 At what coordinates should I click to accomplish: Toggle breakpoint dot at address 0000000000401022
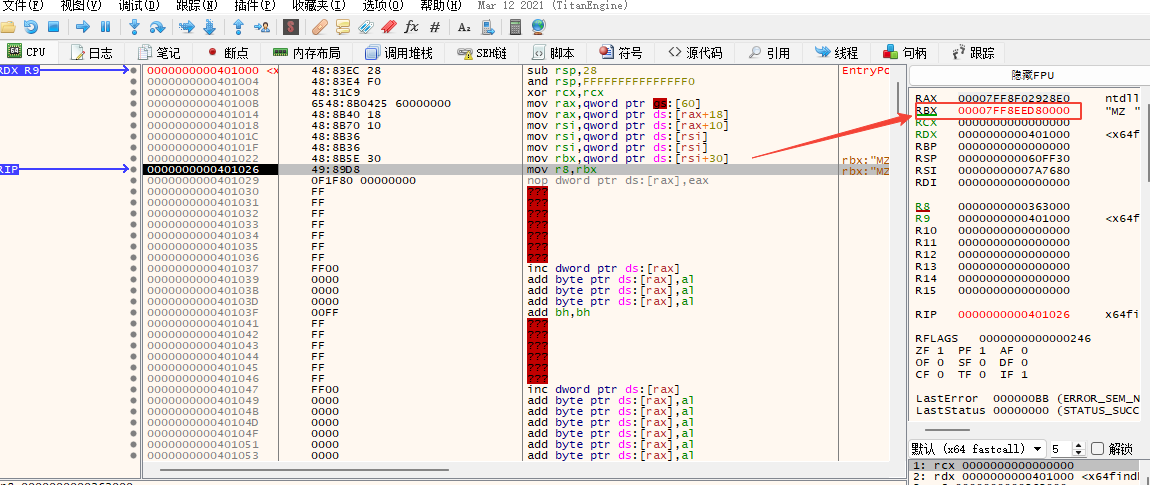[x=133, y=158]
